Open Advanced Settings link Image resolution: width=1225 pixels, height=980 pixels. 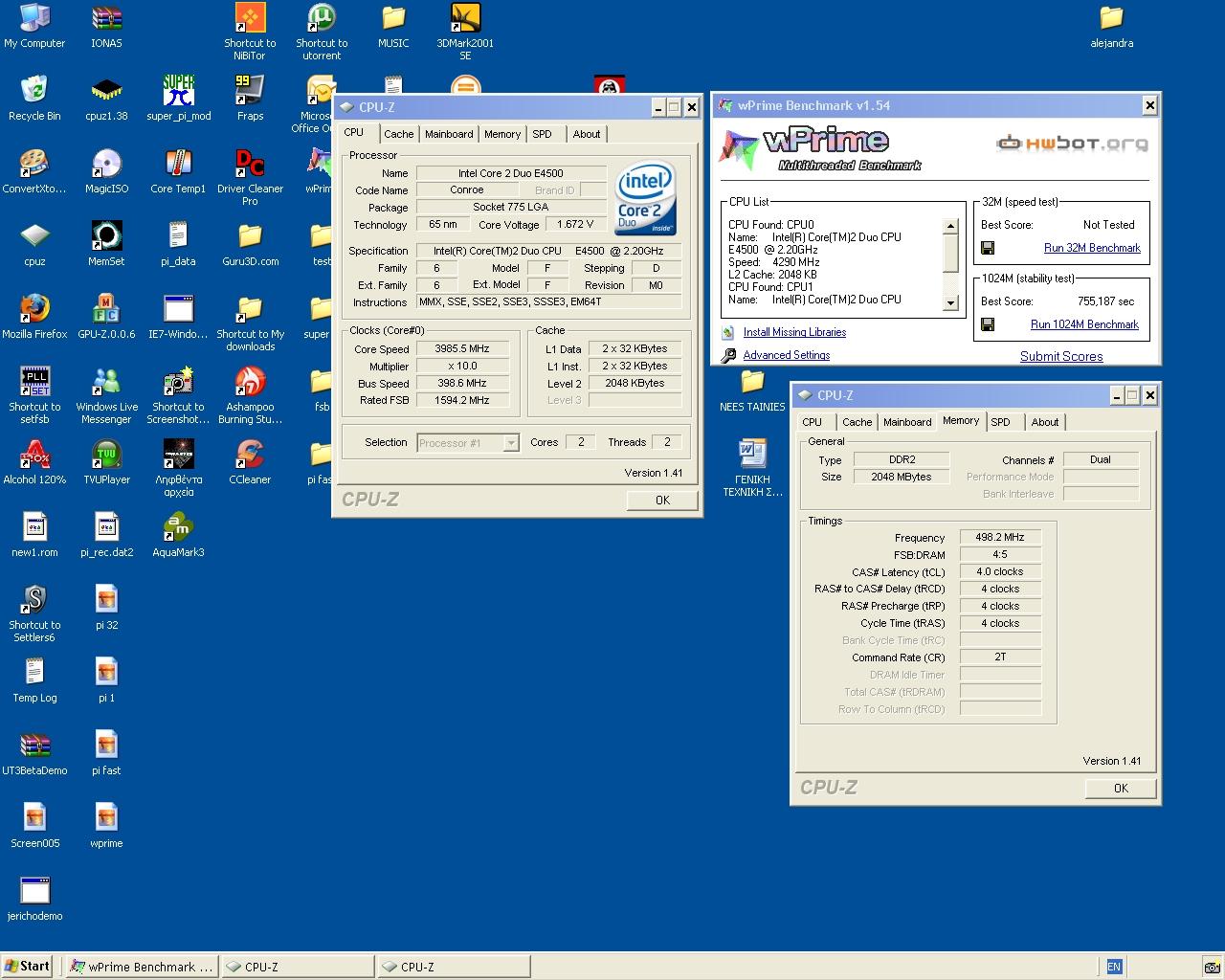pos(787,355)
